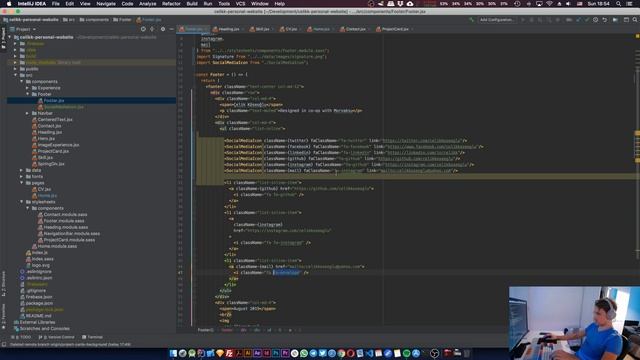The image size is (640, 360).
Task: Hide the Project panel with the minus icon
Action: point(171,29)
